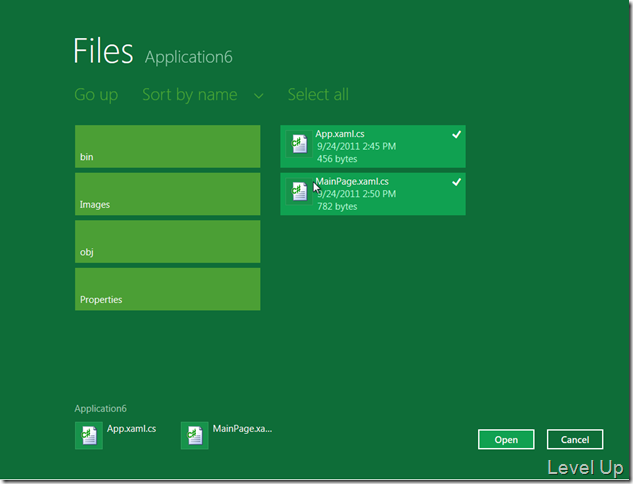Open the obj folder tile

(168, 241)
